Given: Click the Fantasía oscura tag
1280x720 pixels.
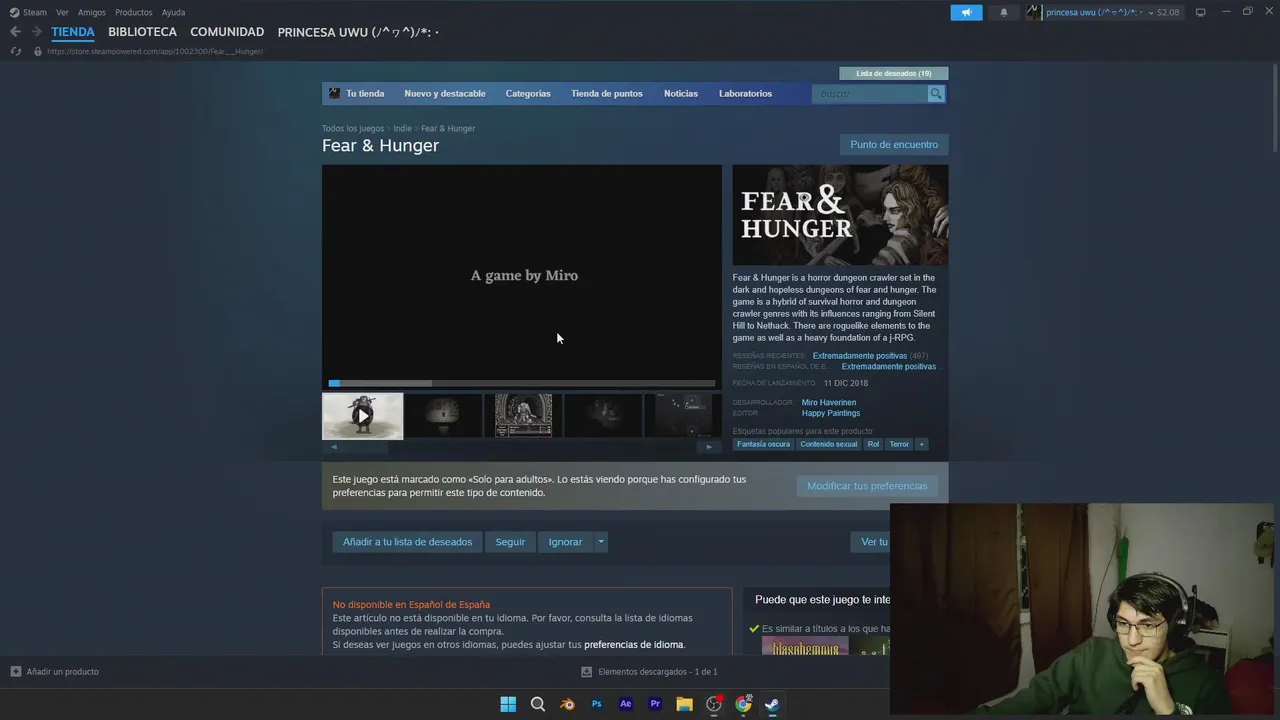Looking at the screenshot, I should pos(764,444).
